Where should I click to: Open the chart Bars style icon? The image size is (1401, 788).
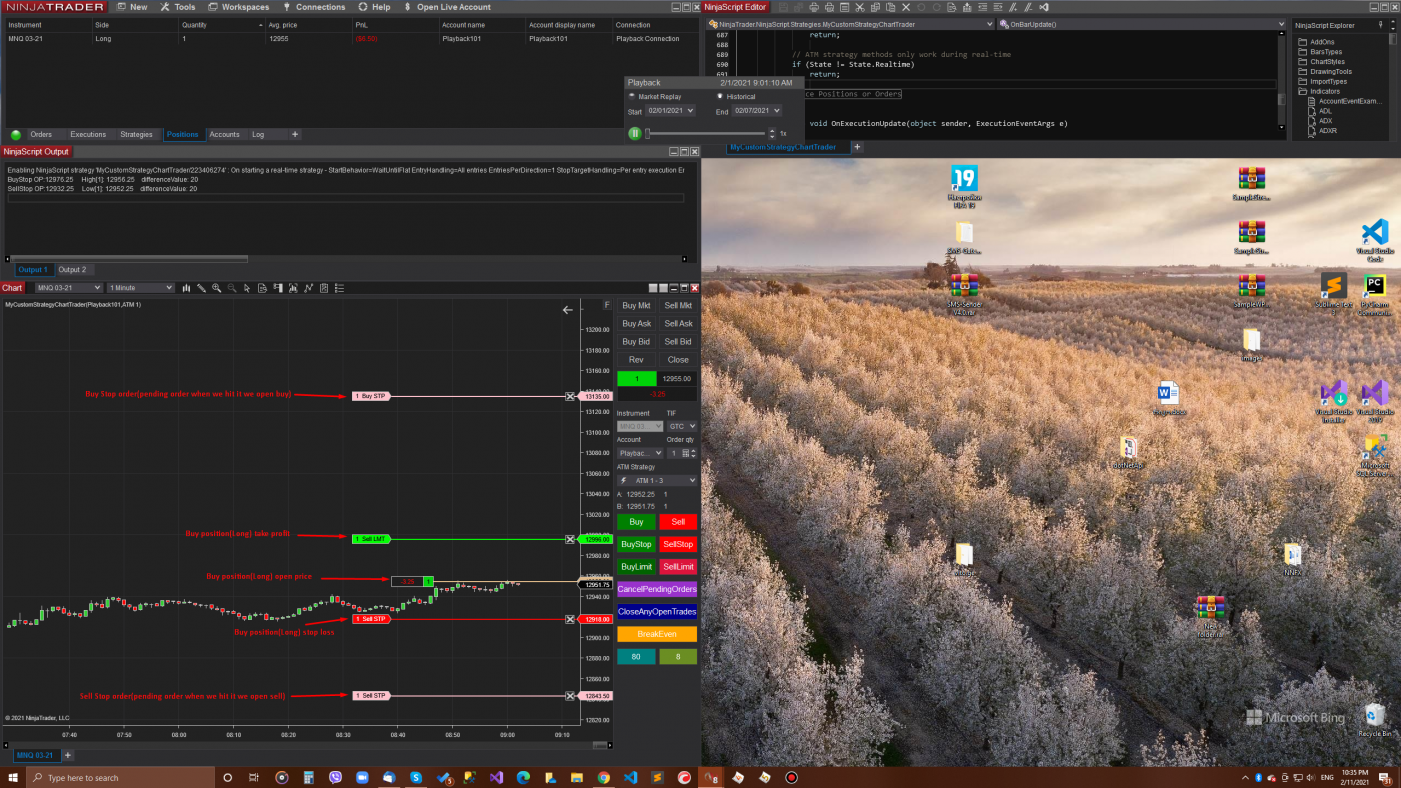tap(186, 288)
